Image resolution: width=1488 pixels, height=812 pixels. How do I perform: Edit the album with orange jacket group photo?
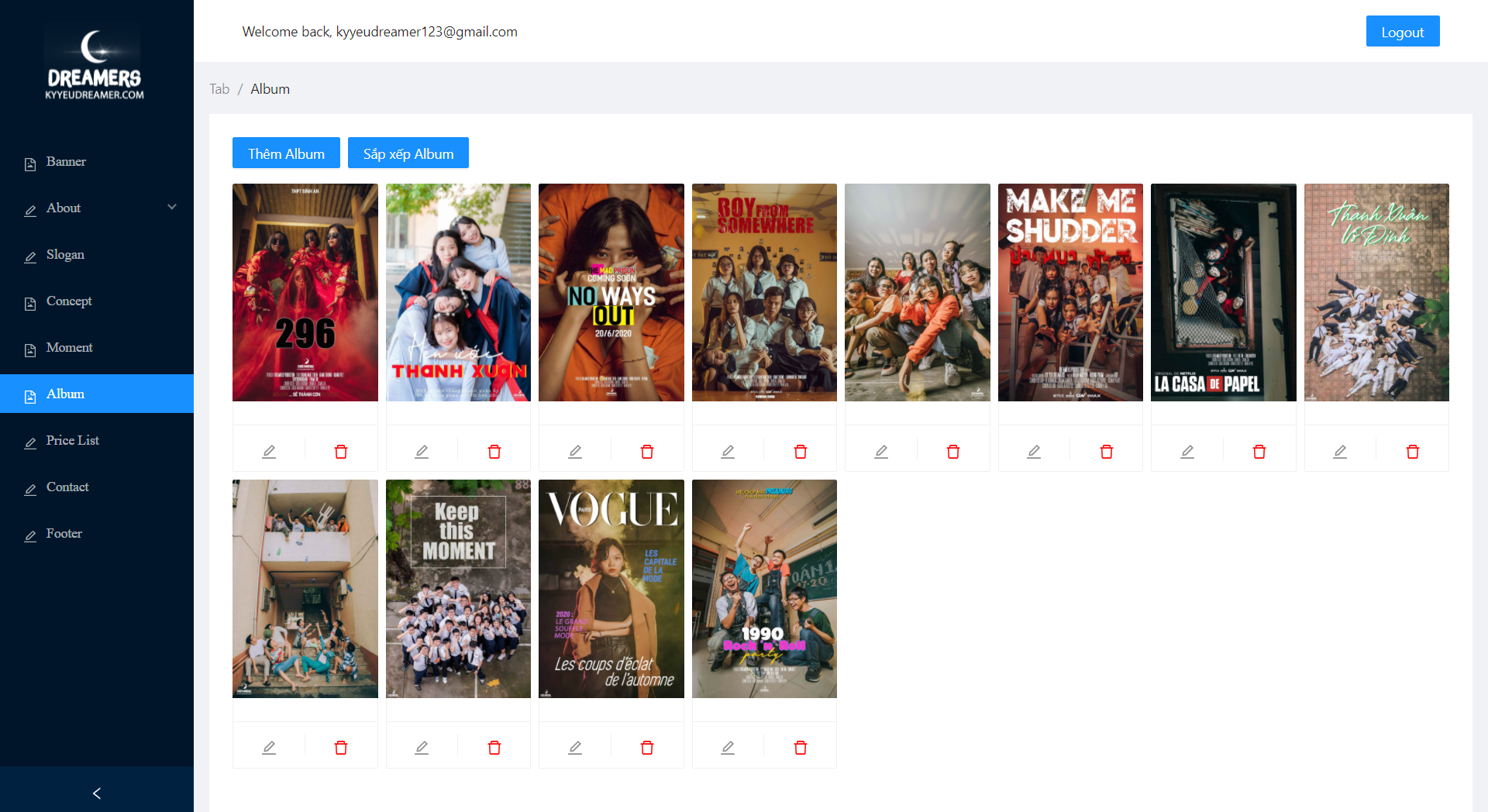pos(881,451)
